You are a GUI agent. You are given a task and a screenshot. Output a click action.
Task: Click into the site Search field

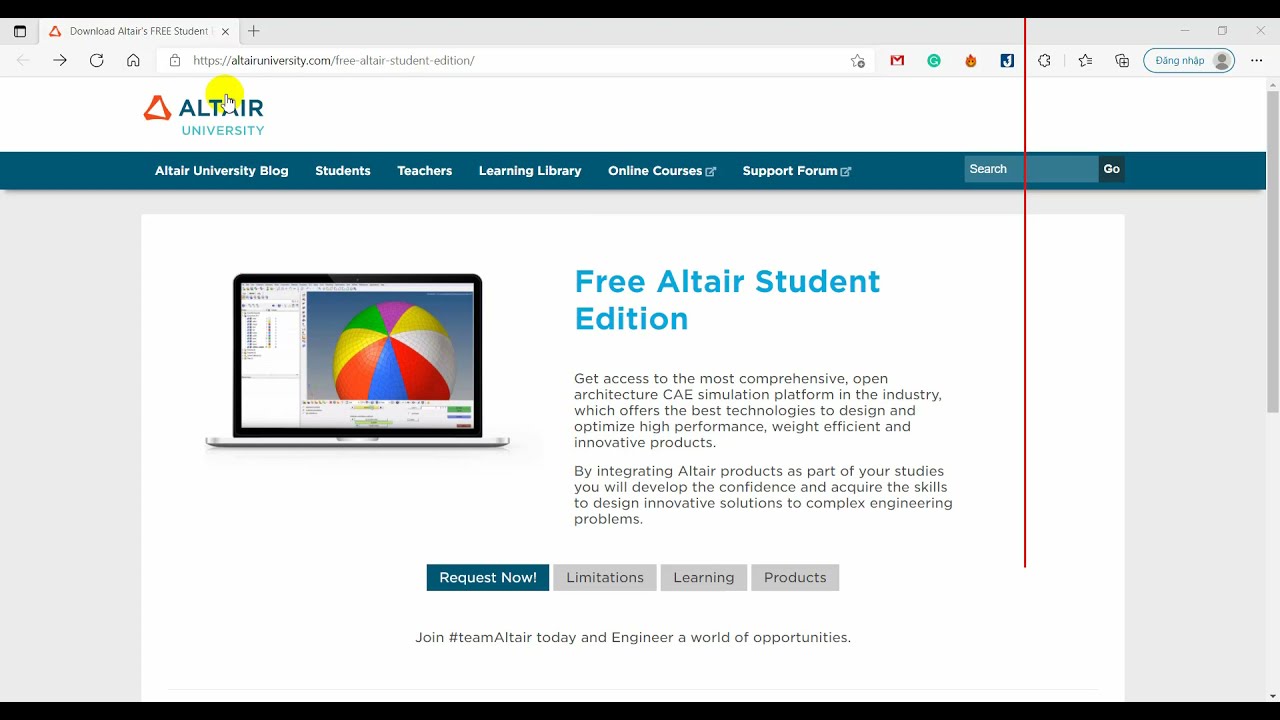click(x=1031, y=169)
